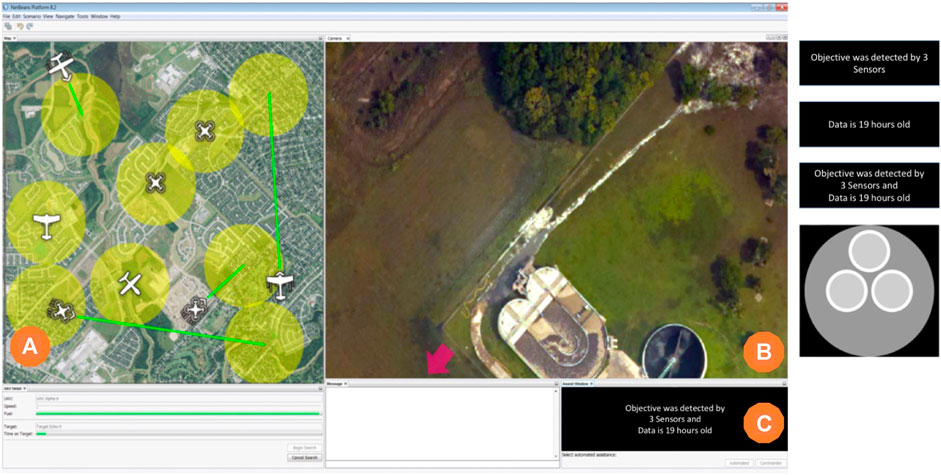Click yellow search circle ending the vertical path
Viewport: 941px width, 475px height.
tap(269, 94)
